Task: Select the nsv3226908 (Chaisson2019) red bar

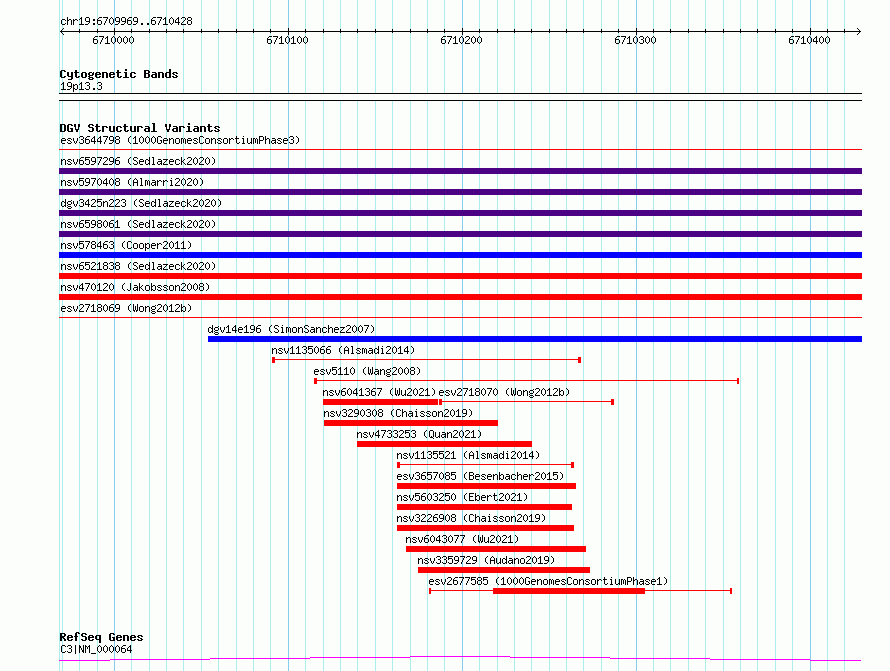Action: (485, 528)
